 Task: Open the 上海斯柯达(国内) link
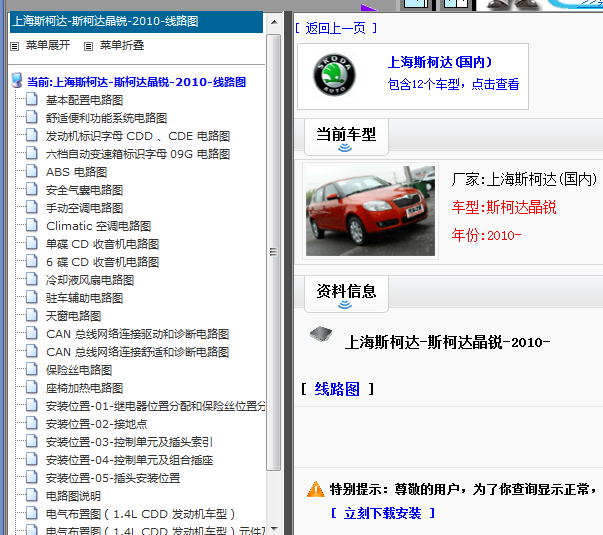point(440,62)
